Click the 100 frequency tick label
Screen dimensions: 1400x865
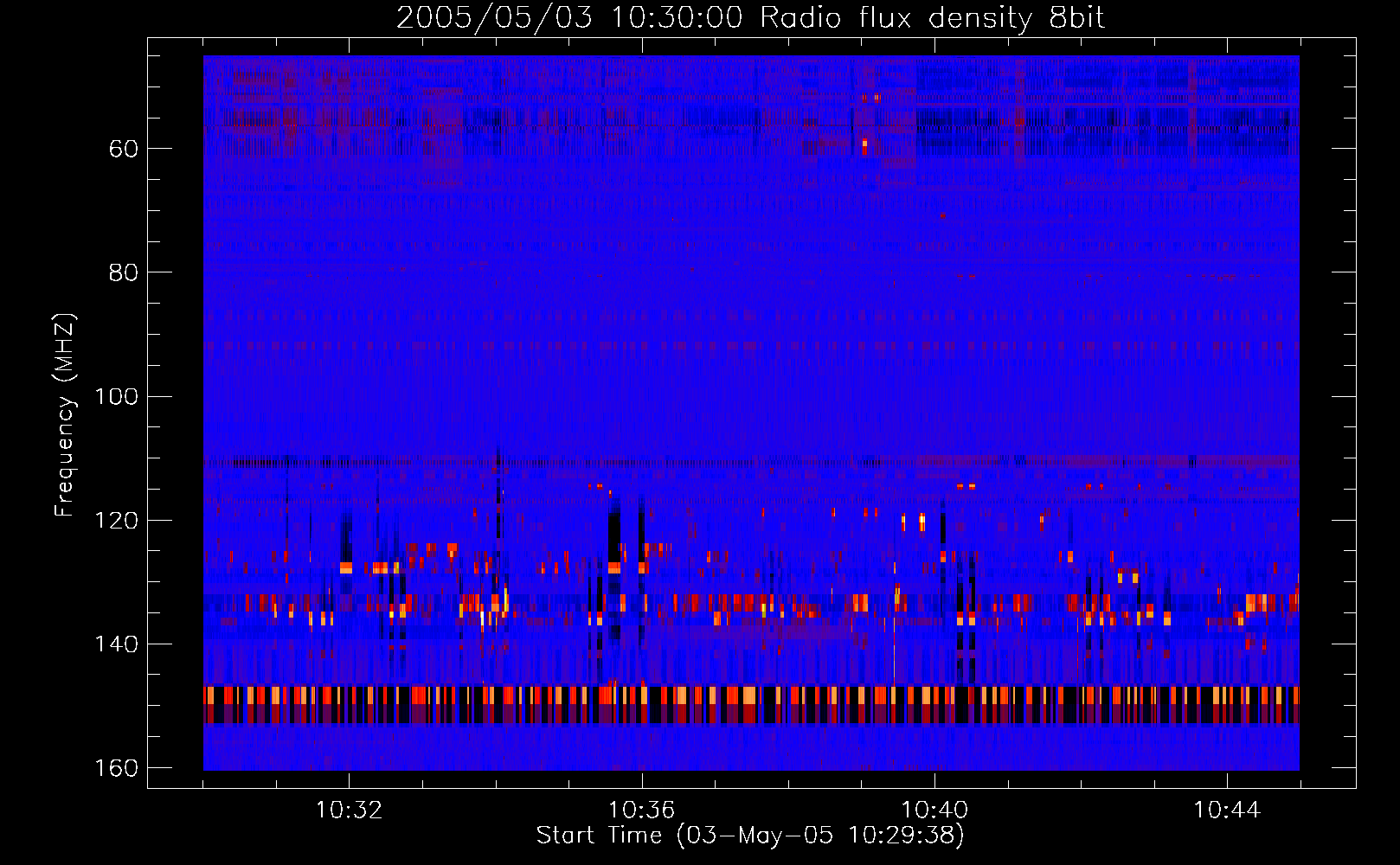click(x=116, y=397)
